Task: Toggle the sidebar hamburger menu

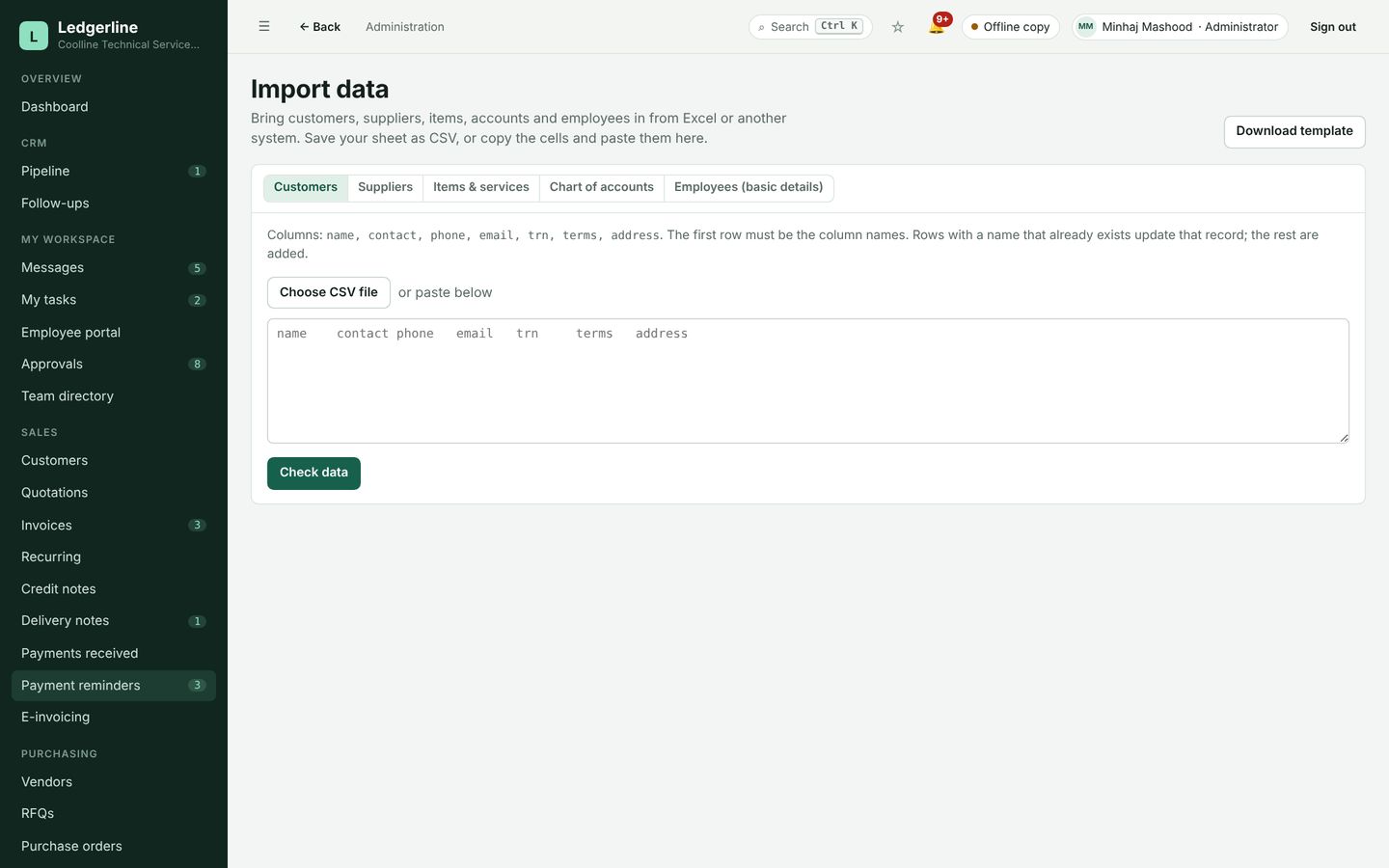Action: (264, 27)
